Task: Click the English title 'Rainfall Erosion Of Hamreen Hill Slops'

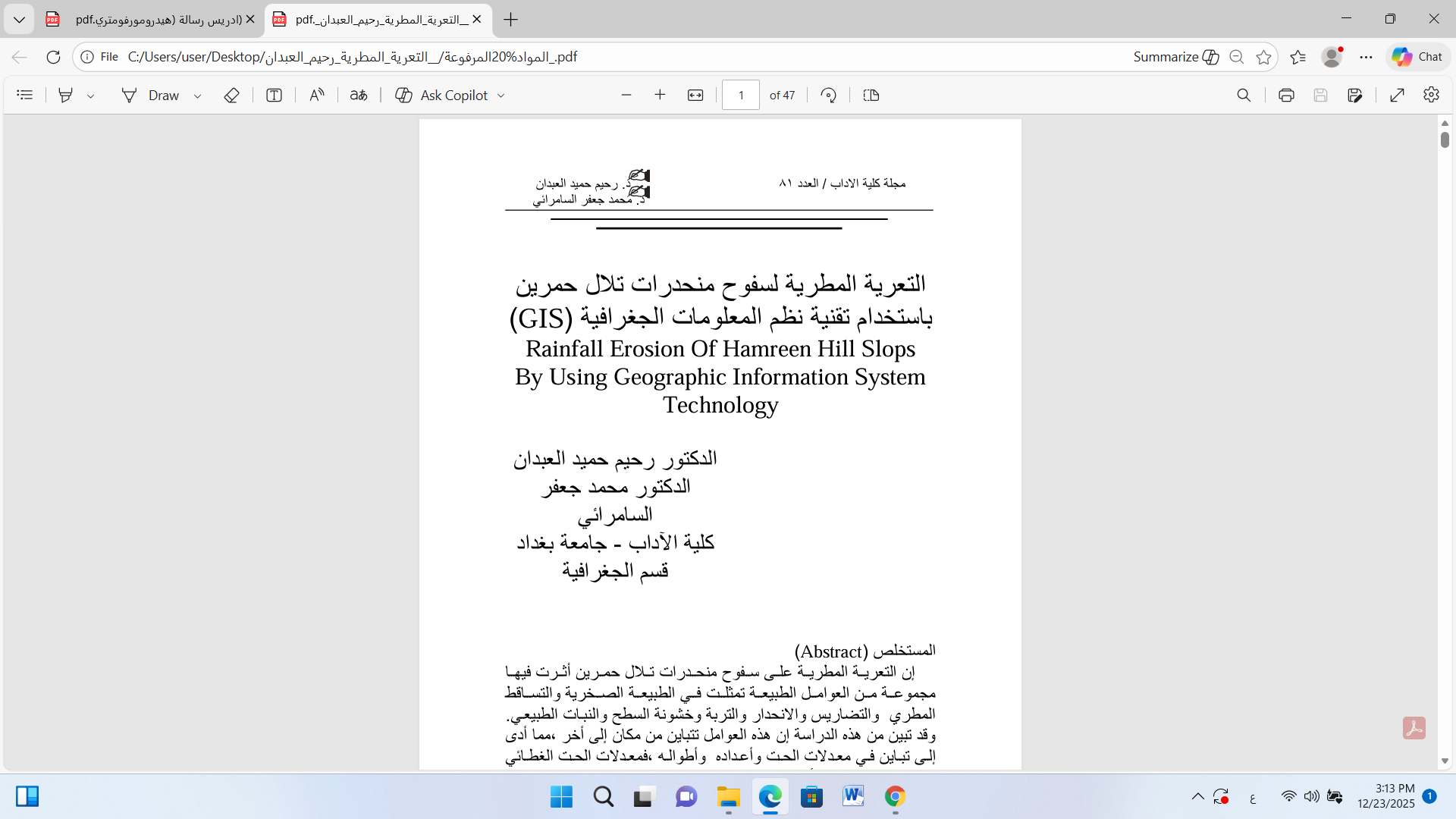Action: tap(720, 349)
